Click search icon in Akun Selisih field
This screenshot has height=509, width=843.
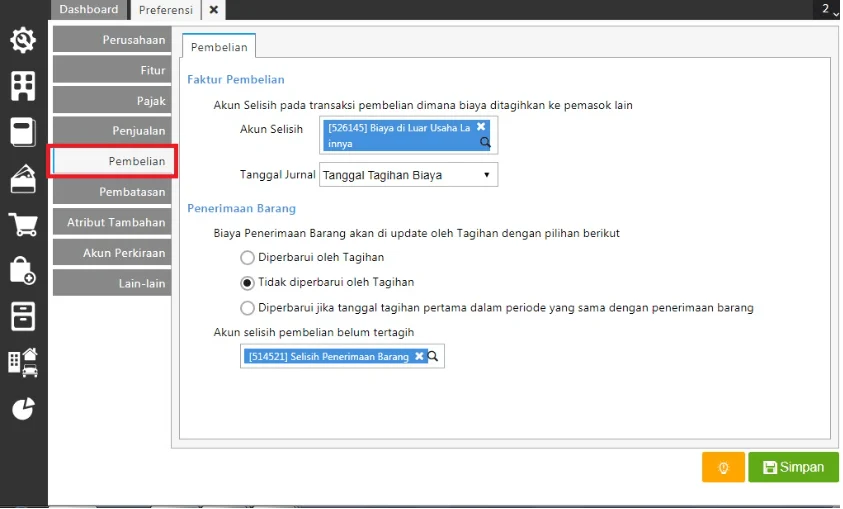486,143
